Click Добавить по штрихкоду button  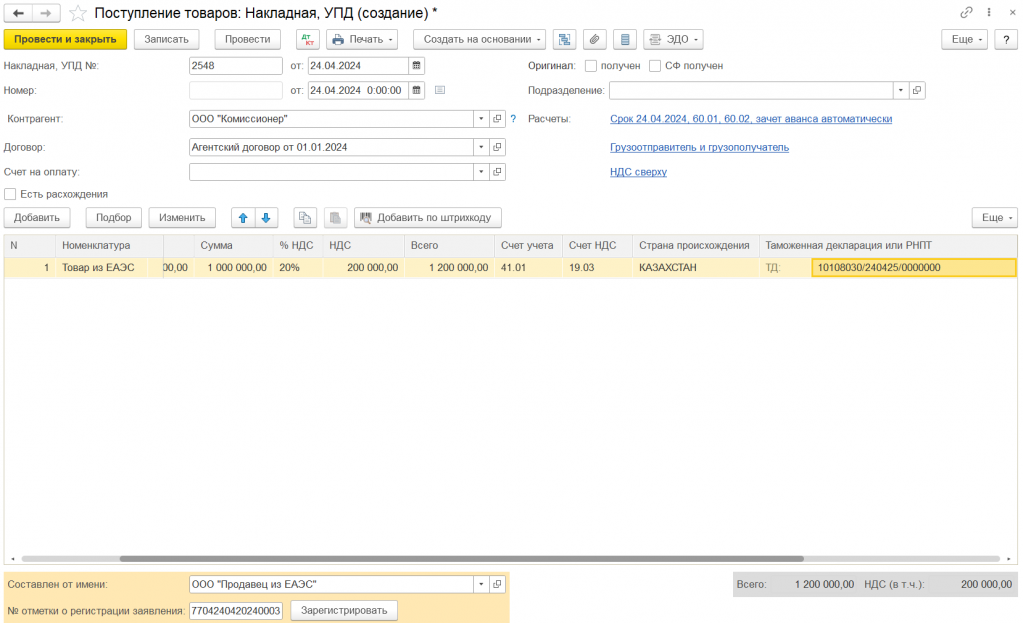pyautogui.click(x=427, y=218)
